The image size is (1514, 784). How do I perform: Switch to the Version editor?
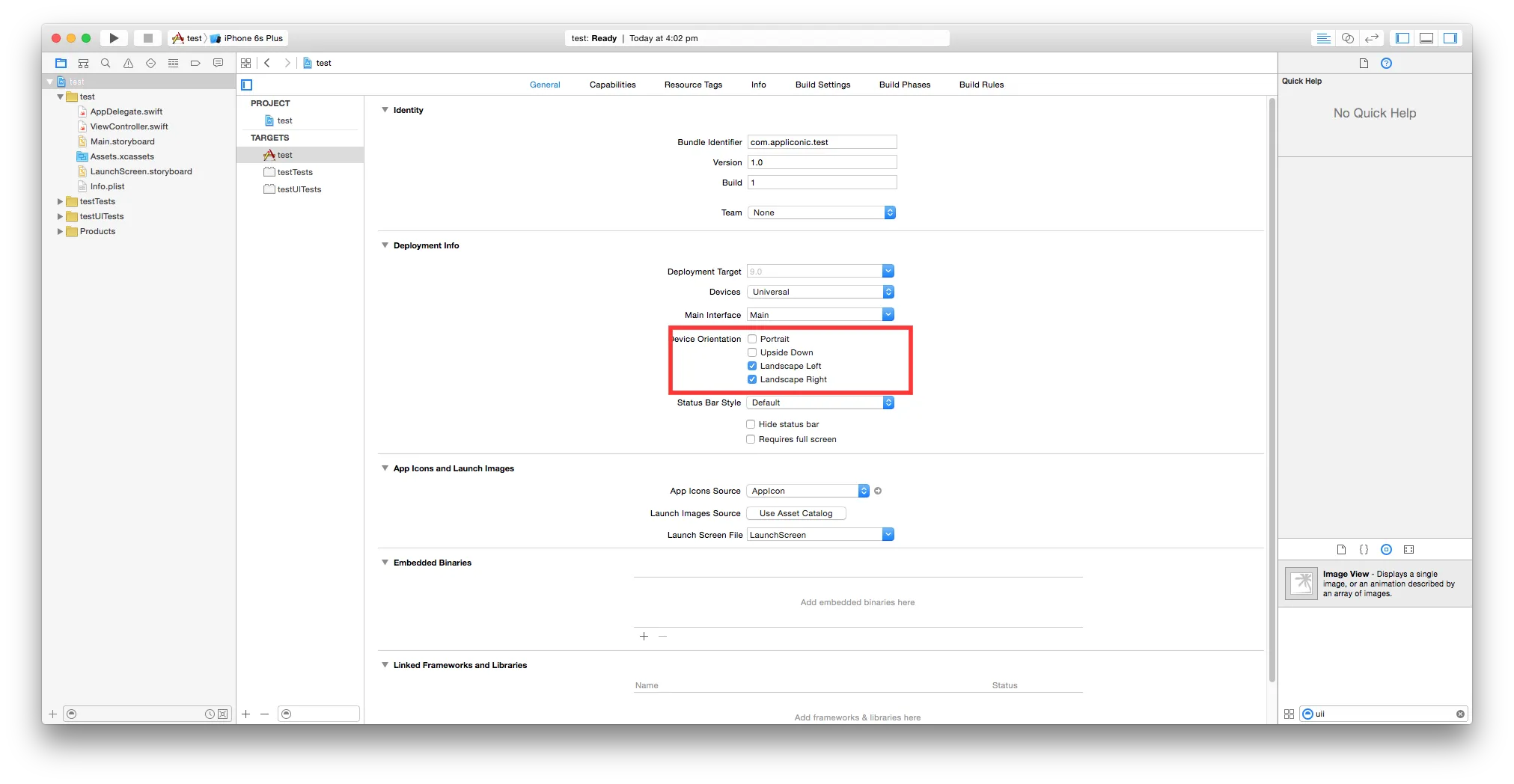(1372, 38)
